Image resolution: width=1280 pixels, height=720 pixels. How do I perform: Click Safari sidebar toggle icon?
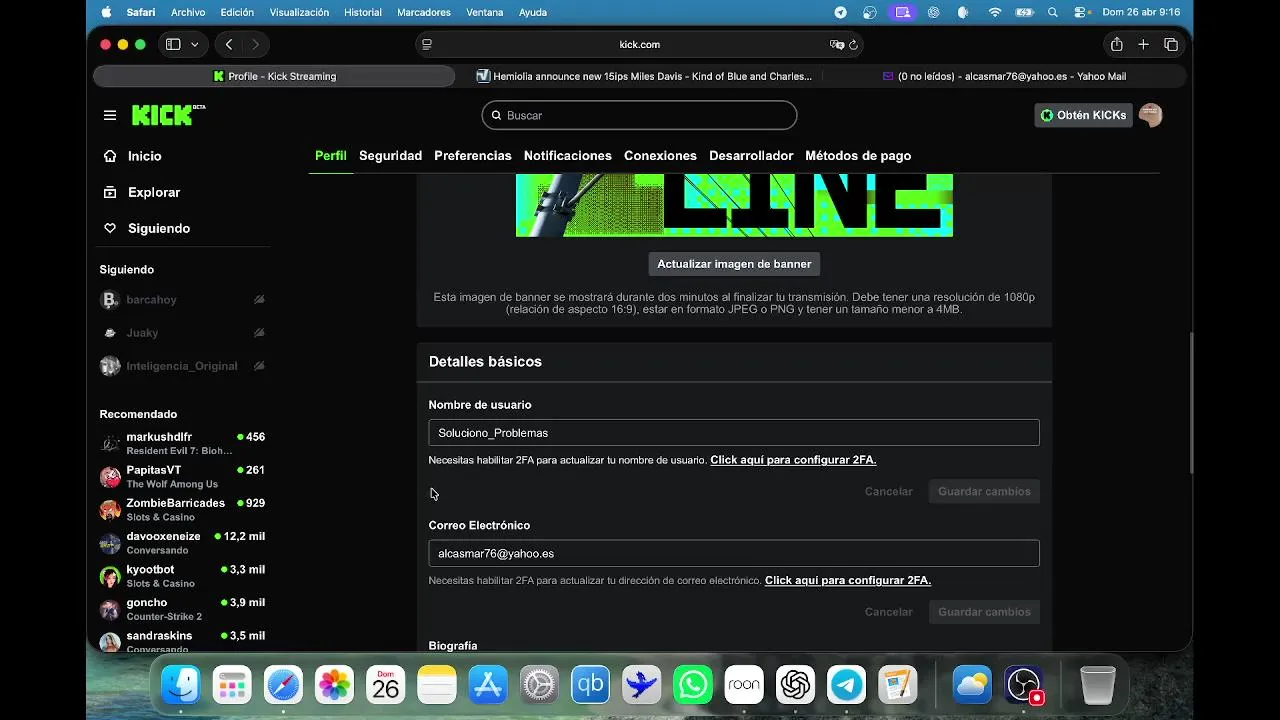pyautogui.click(x=173, y=44)
